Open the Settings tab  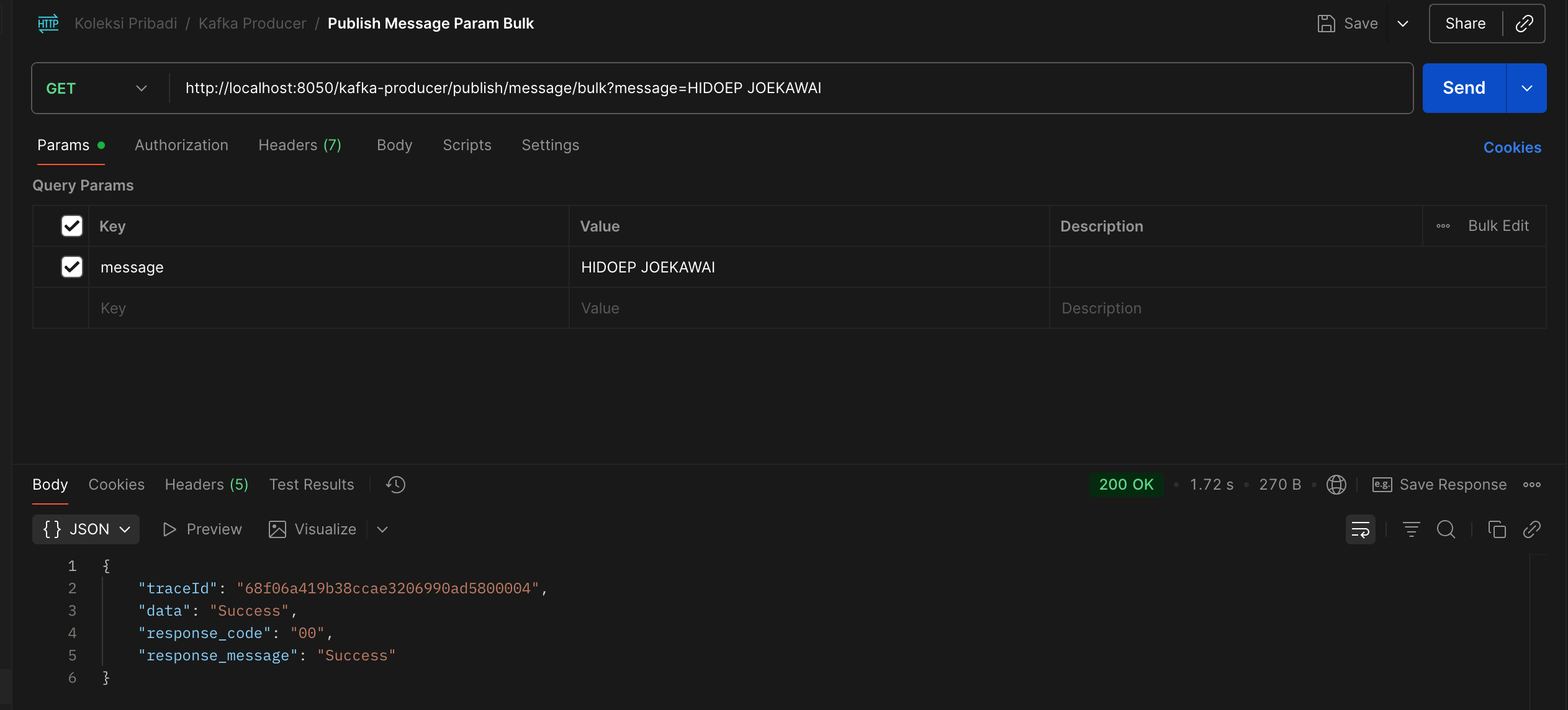coord(550,145)
